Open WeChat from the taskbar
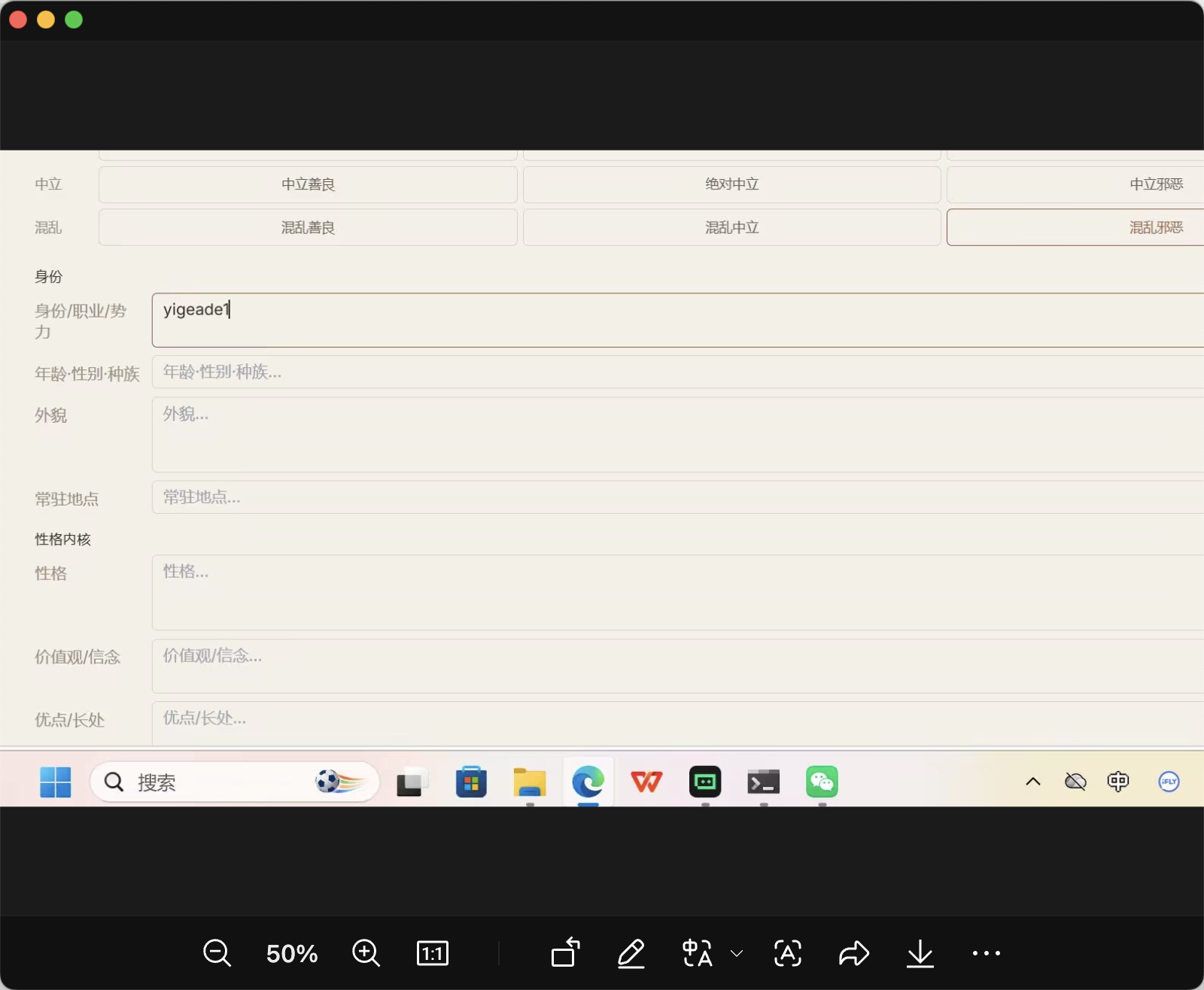Screen dimensions: 1204x990 click(822, 782)
